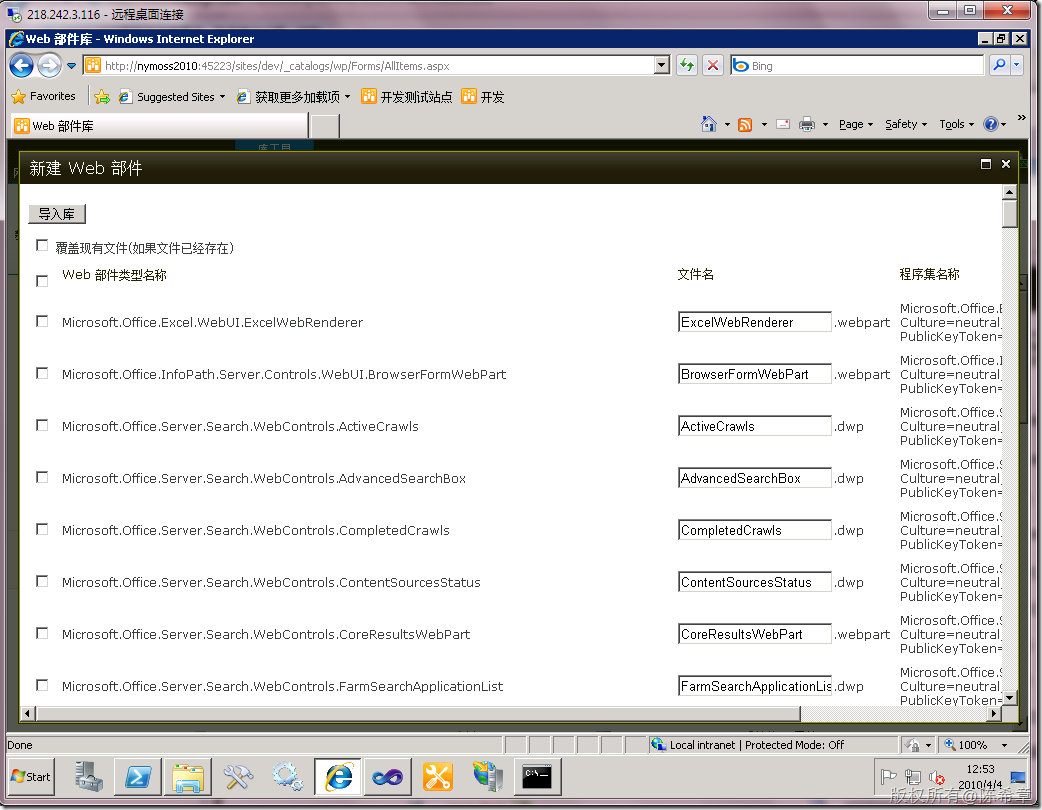Click the IE Back navigation arrow

click(21, 65)
